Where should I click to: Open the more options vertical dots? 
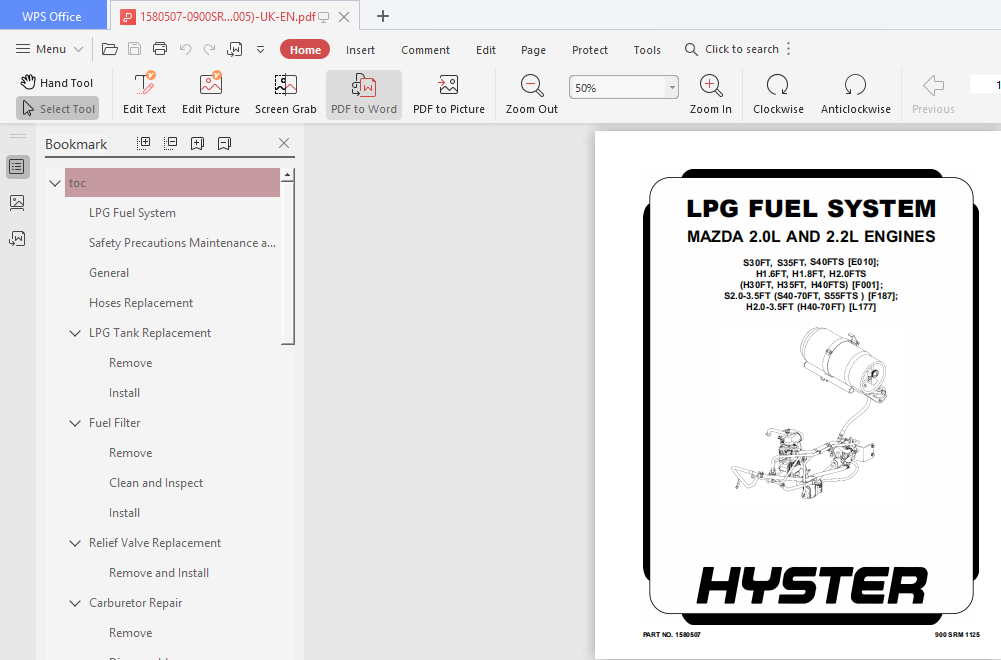click(789, 49)
